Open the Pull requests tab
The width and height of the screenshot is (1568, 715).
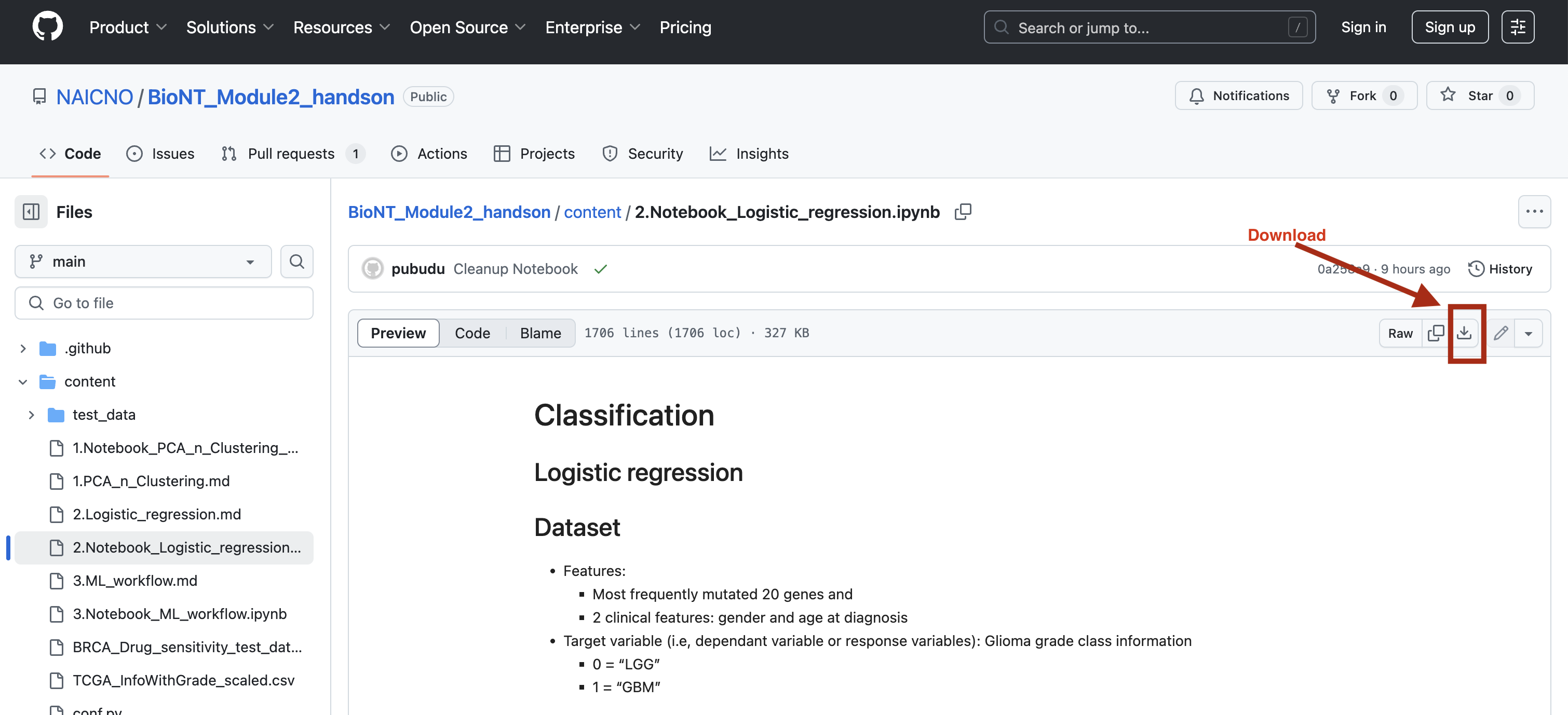(293, 154)
